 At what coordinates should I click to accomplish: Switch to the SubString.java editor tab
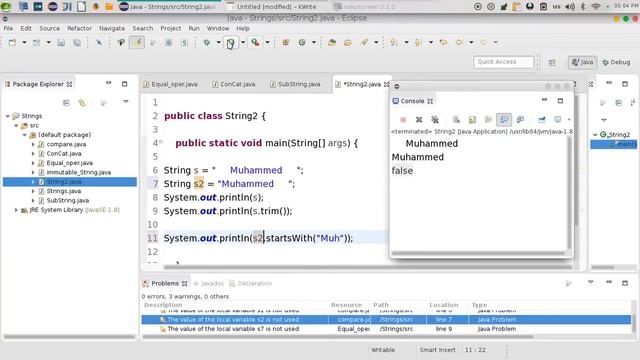(x=295, y=84)
